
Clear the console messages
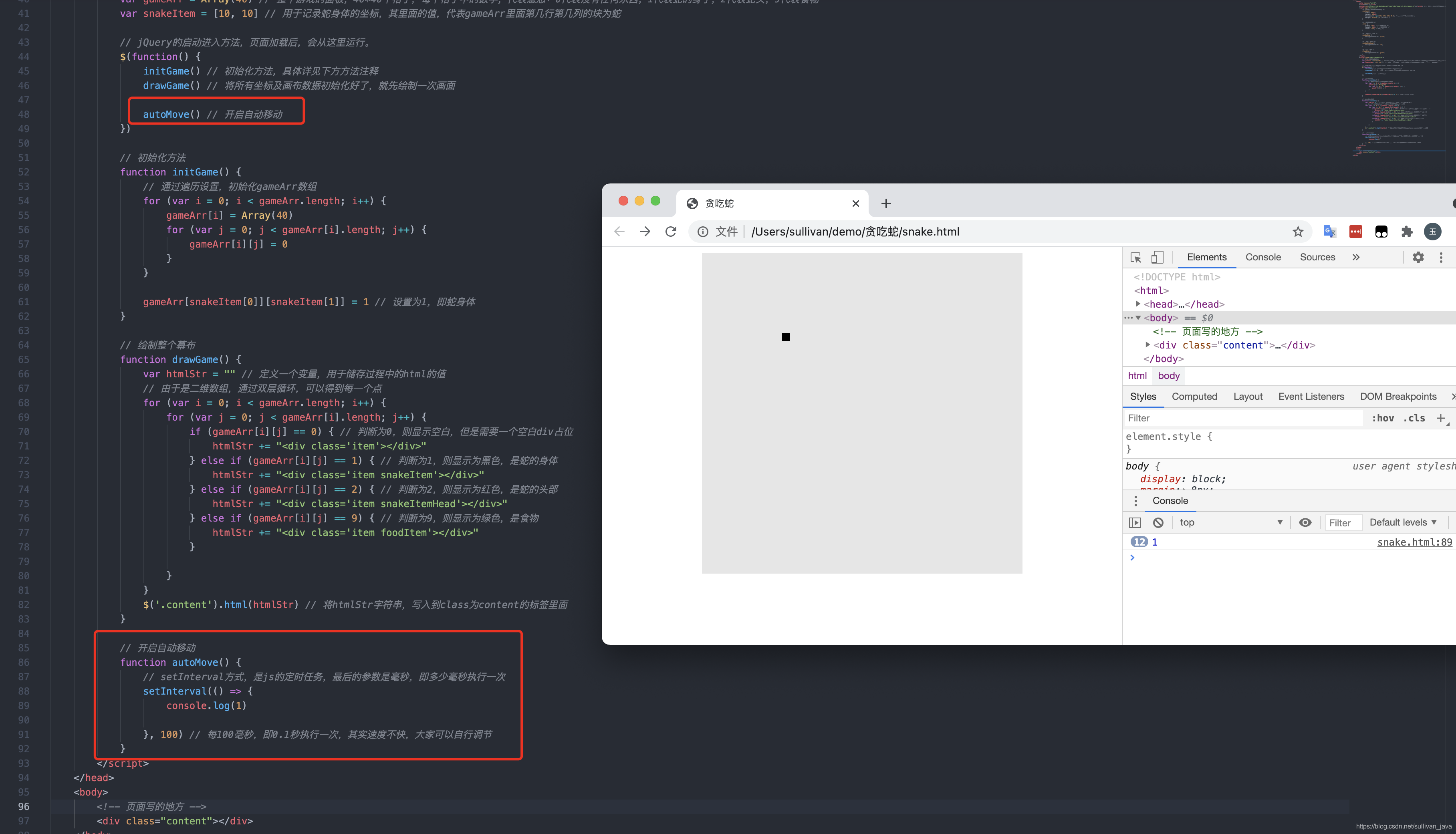pyautogui.click(x=1158, y=522)
